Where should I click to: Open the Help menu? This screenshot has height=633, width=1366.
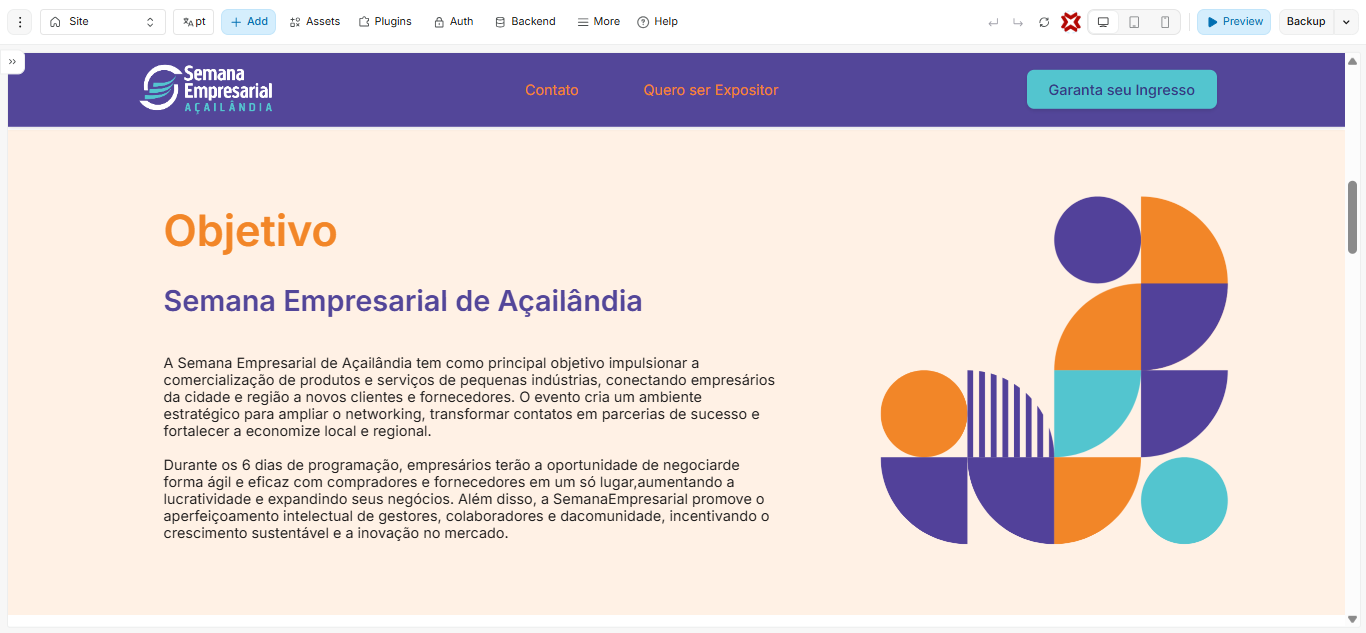(657, 22)
